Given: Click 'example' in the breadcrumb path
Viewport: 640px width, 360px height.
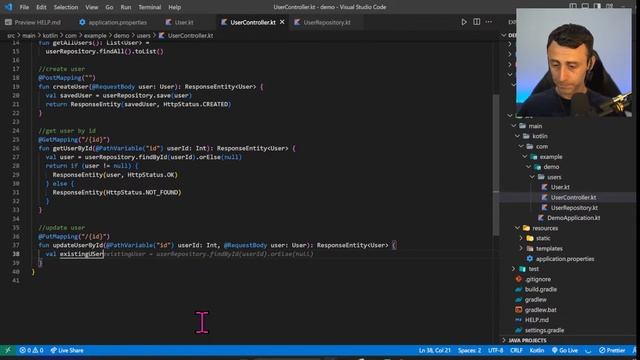Looking at the screenshot, I should tap(95, 36).
